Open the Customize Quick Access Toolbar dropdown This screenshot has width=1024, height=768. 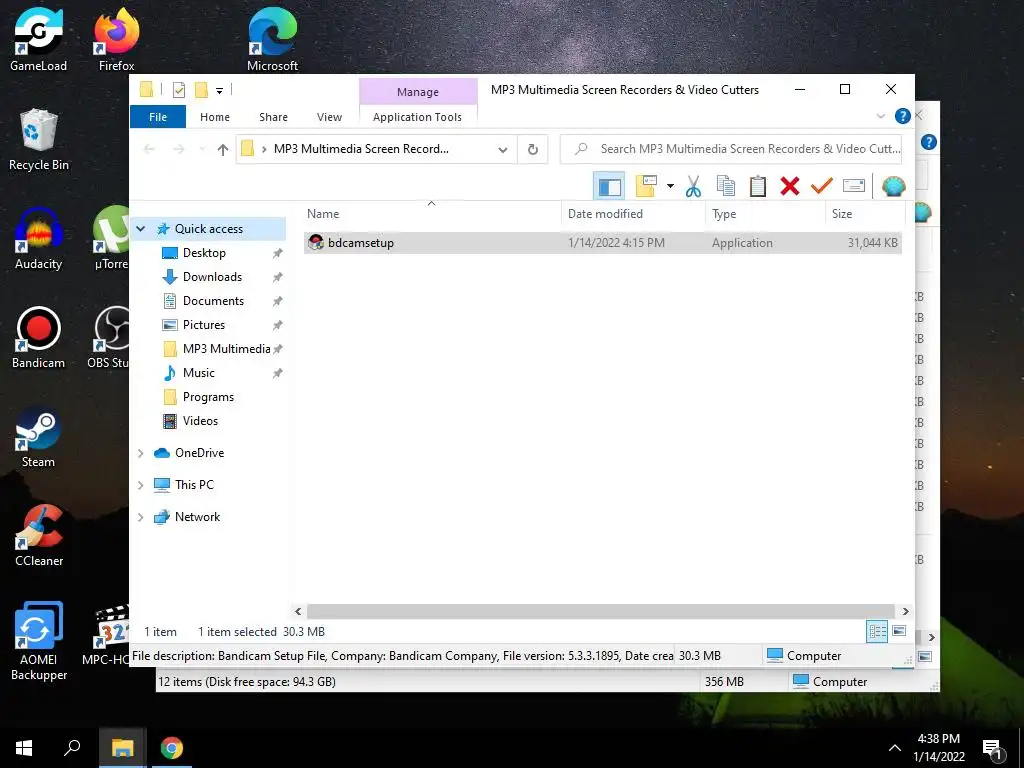[x=219, y=91]
